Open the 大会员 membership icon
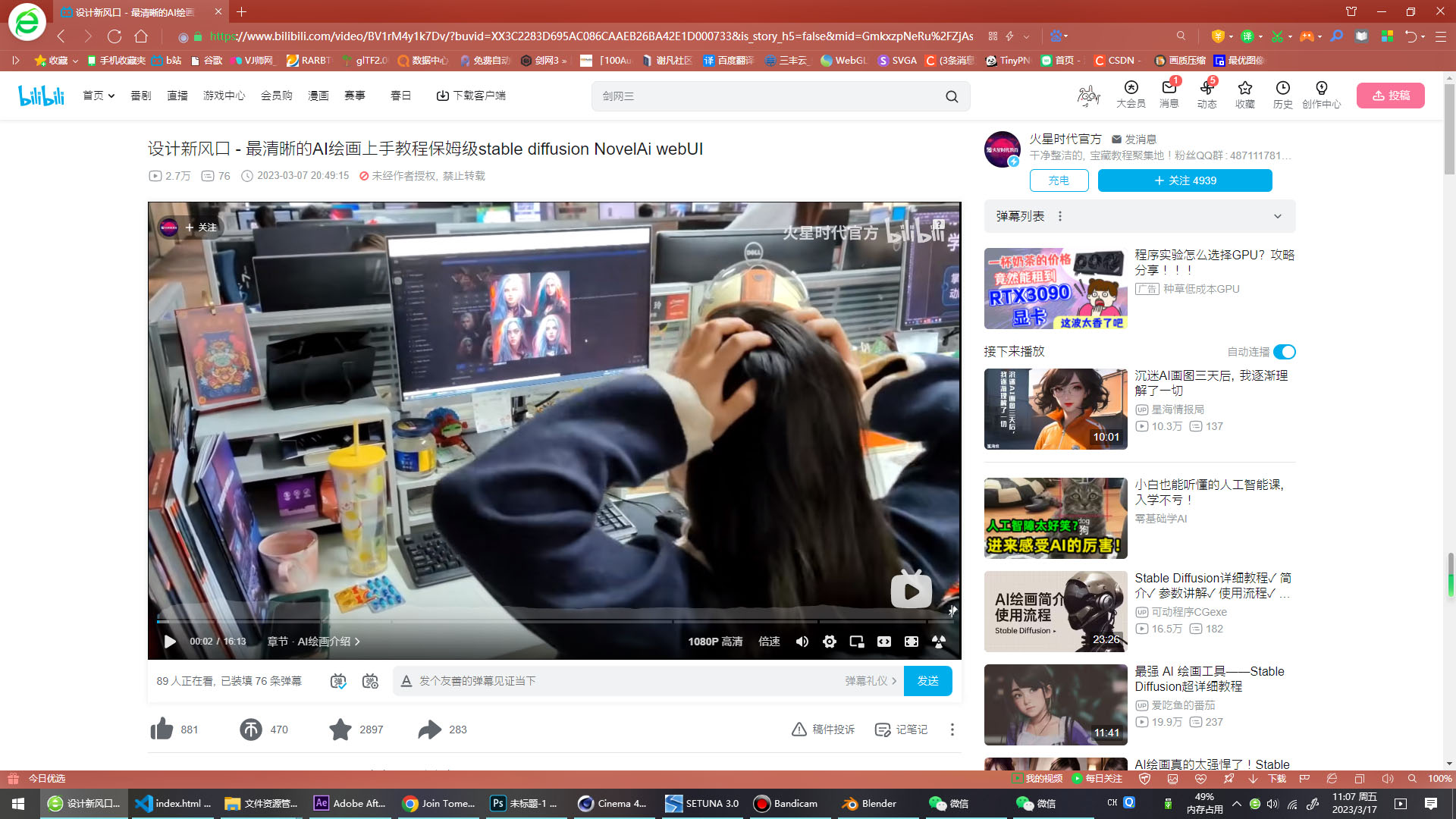 click(1131, 95)
